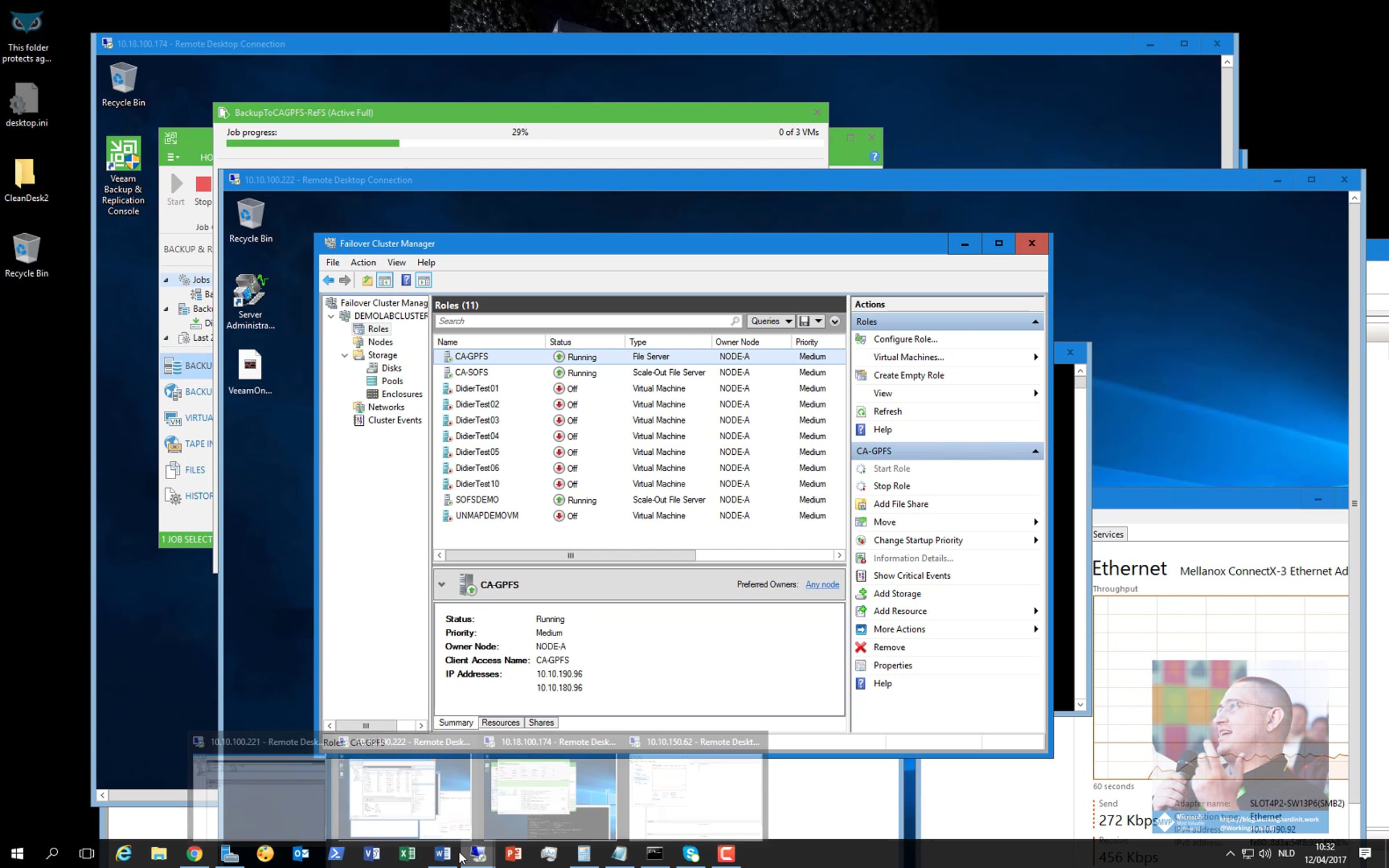Open PowerShell from the taskbar
Viewport: 1389px width, 868px height.
(x=336, y=854)
